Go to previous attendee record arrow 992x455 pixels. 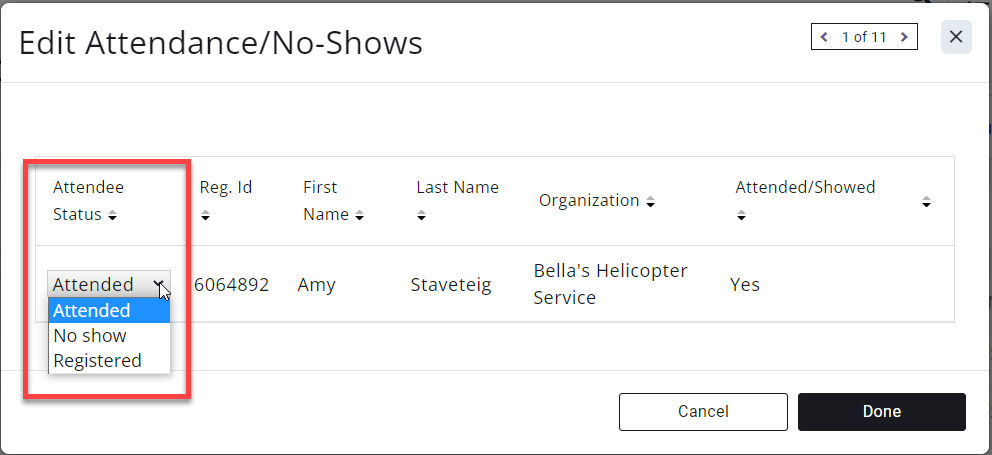(824, 37)
